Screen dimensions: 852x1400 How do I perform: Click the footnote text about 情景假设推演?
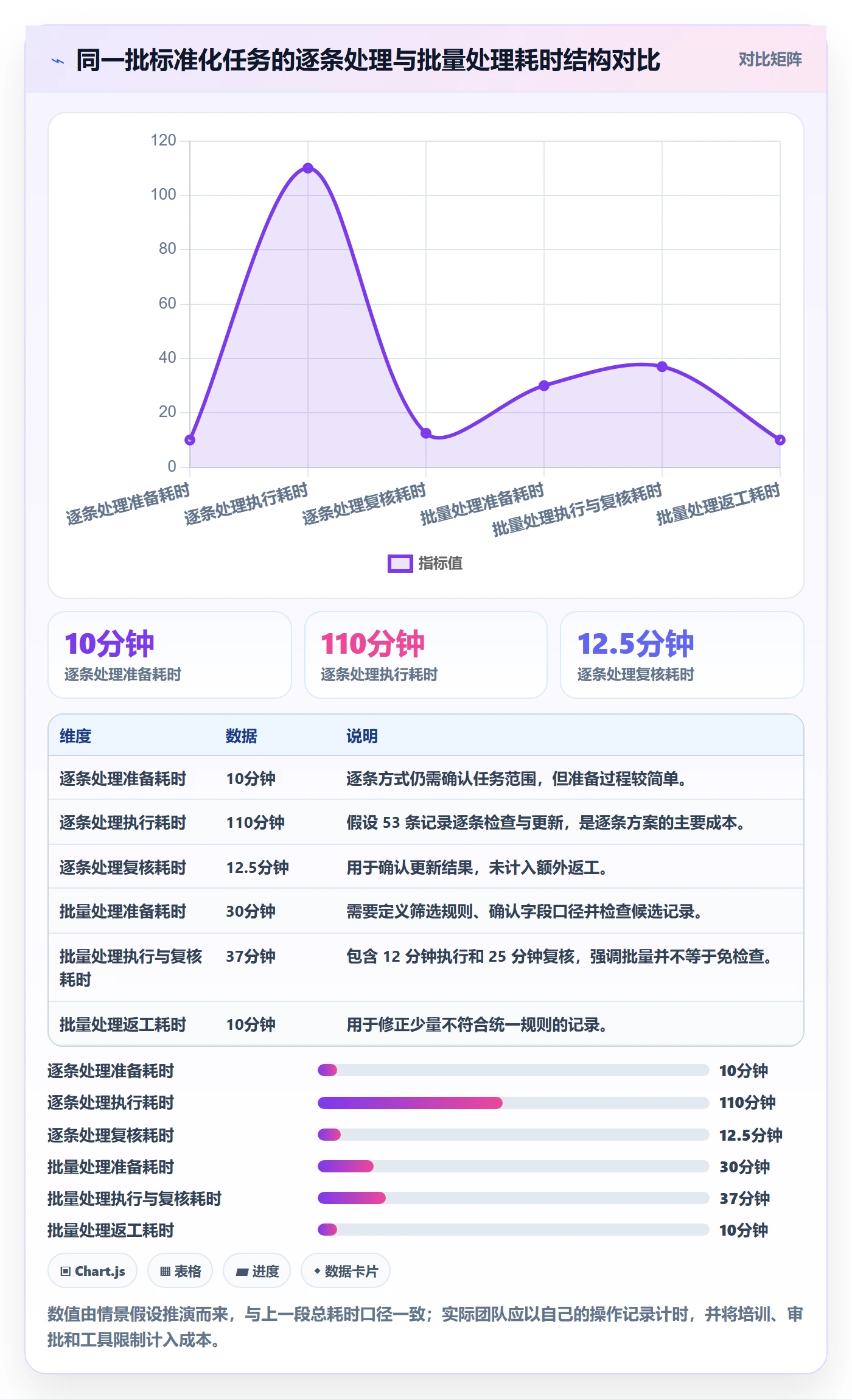pyautogui.click(x=425, y=1327)
